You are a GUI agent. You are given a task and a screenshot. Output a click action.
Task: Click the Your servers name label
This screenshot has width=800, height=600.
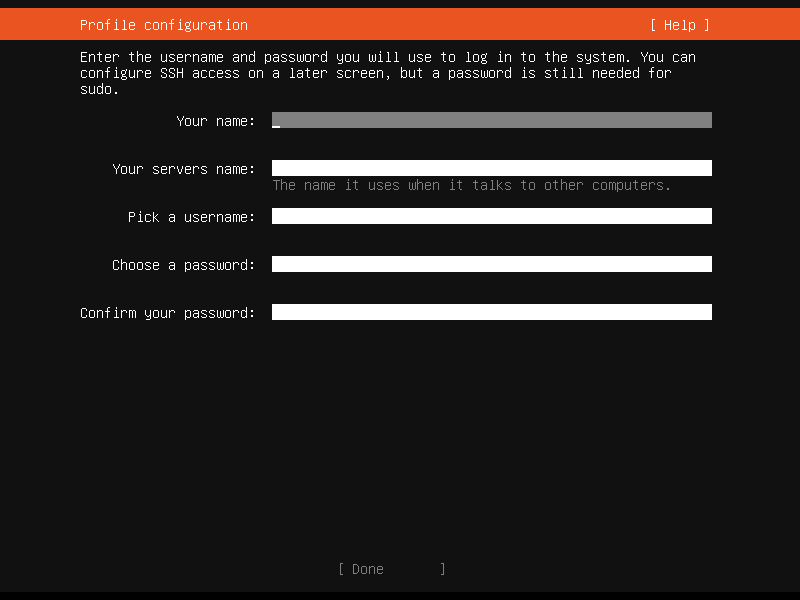[184, 168]
